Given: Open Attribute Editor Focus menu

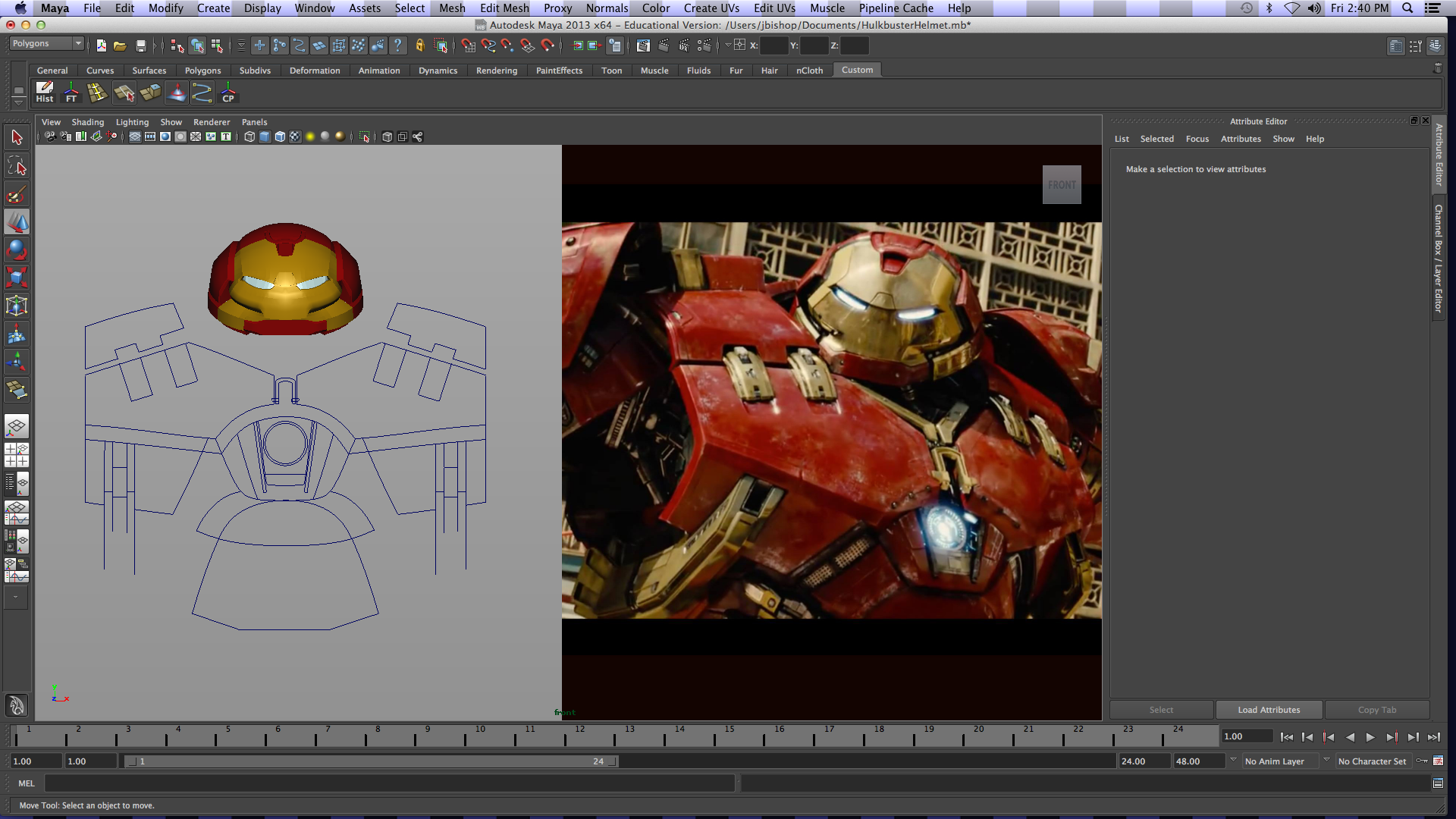Looking at the screenshot, I should coord(1197,139).
